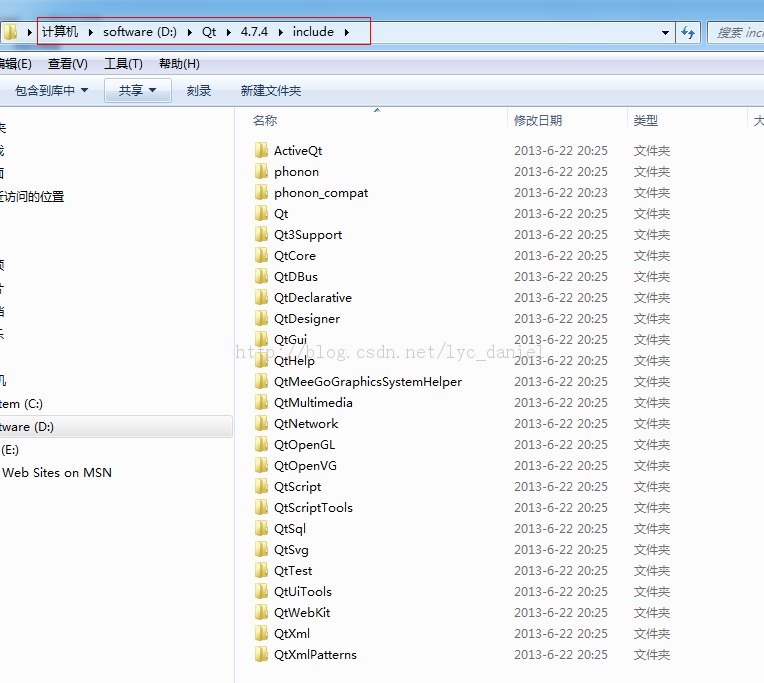Click the QtXml folder icon
The image size is (764, 683).
(261, 633)
